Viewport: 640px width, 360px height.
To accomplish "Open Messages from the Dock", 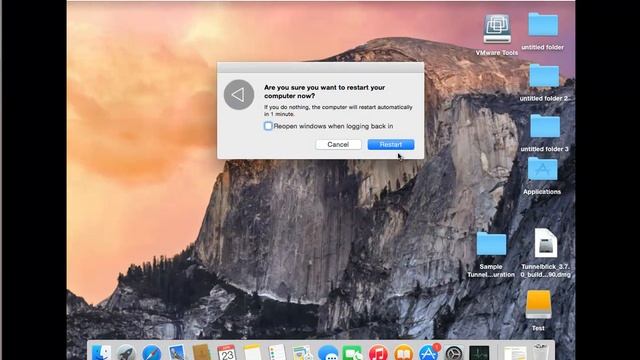I will click(x=328, y=353).
